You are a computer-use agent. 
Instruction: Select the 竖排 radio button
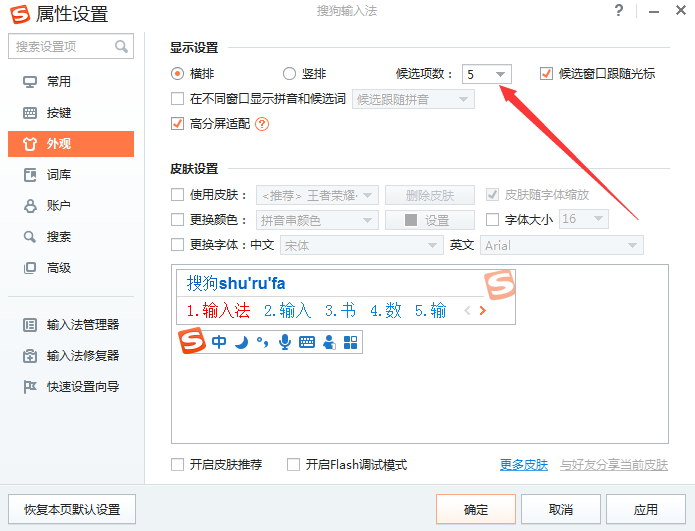[x=289, y=74]
